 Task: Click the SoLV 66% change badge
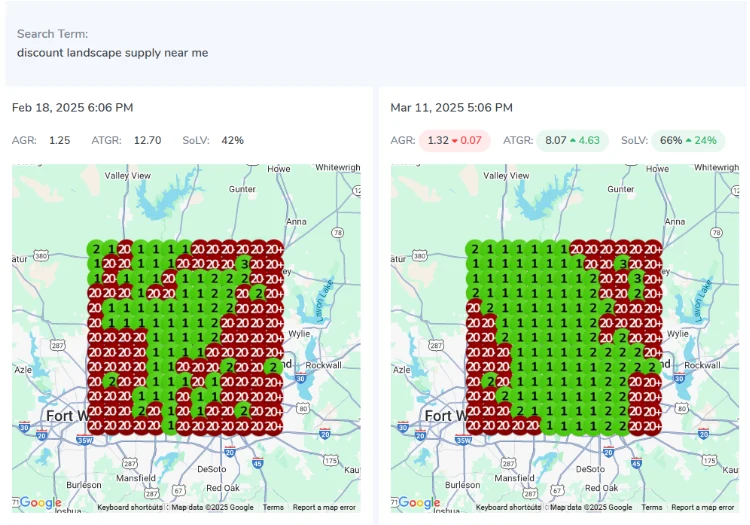(x=688, y=141)
